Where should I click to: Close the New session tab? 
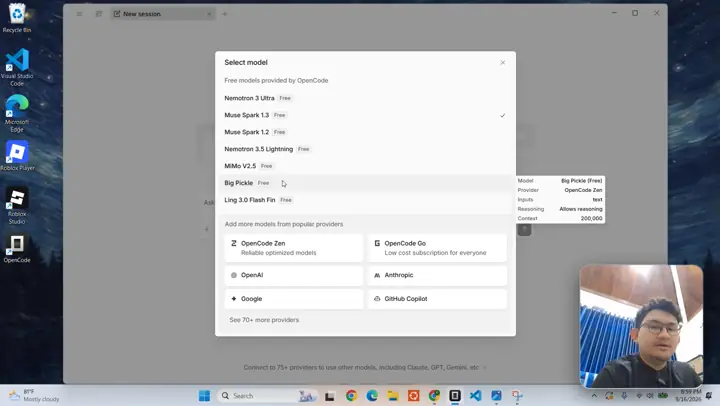click(209, 14)
